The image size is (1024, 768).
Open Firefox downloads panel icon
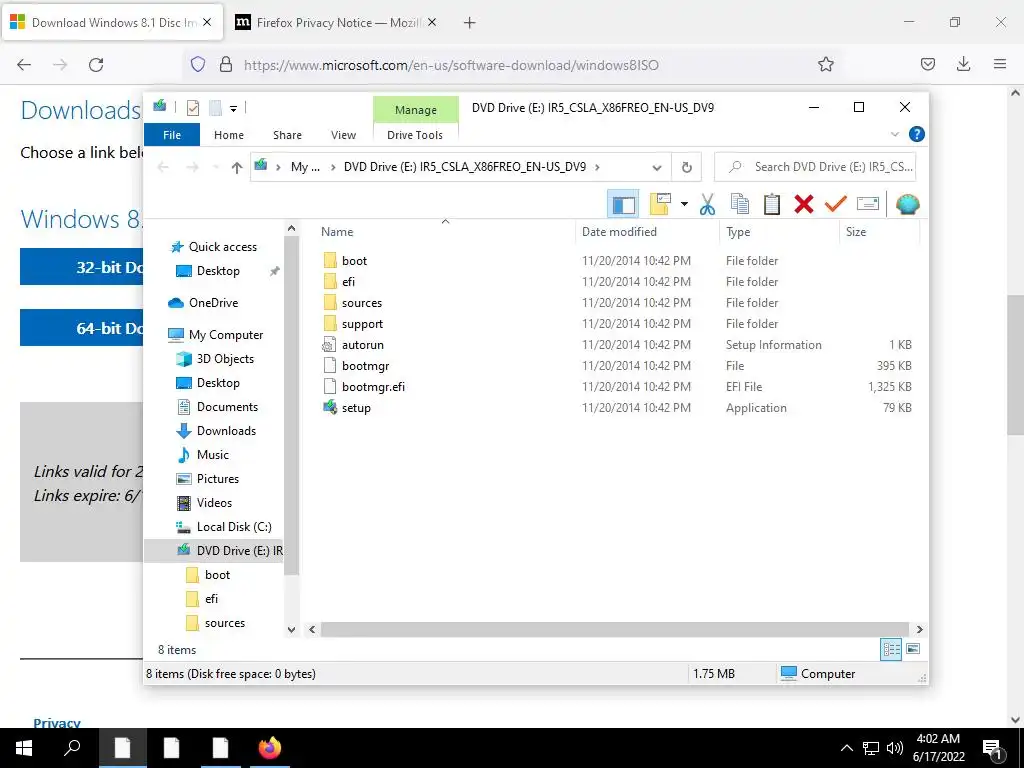963,64
